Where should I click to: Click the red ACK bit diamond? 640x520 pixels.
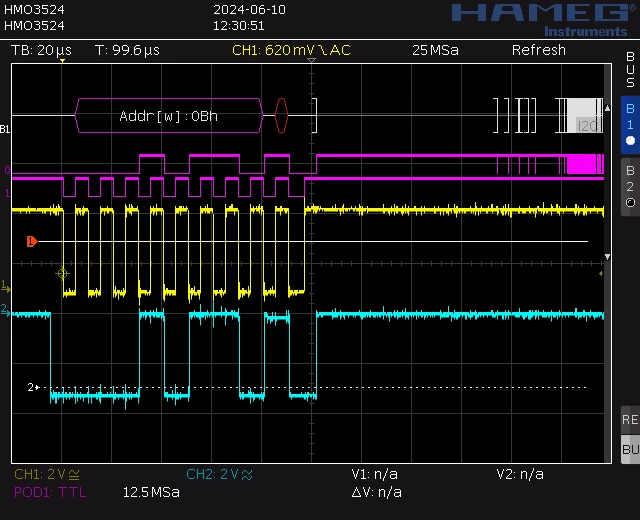click(281, 116)
